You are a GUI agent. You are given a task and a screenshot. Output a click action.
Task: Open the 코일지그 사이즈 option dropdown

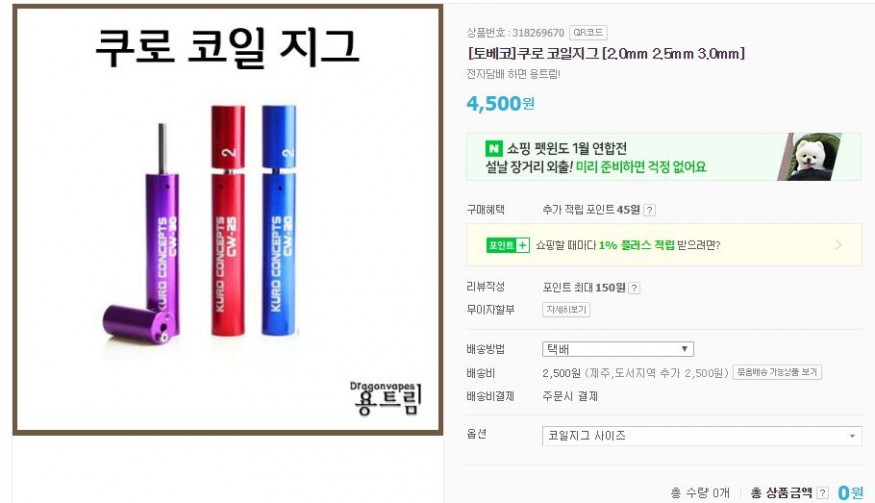pyautogui.click(x=701, y=436)
